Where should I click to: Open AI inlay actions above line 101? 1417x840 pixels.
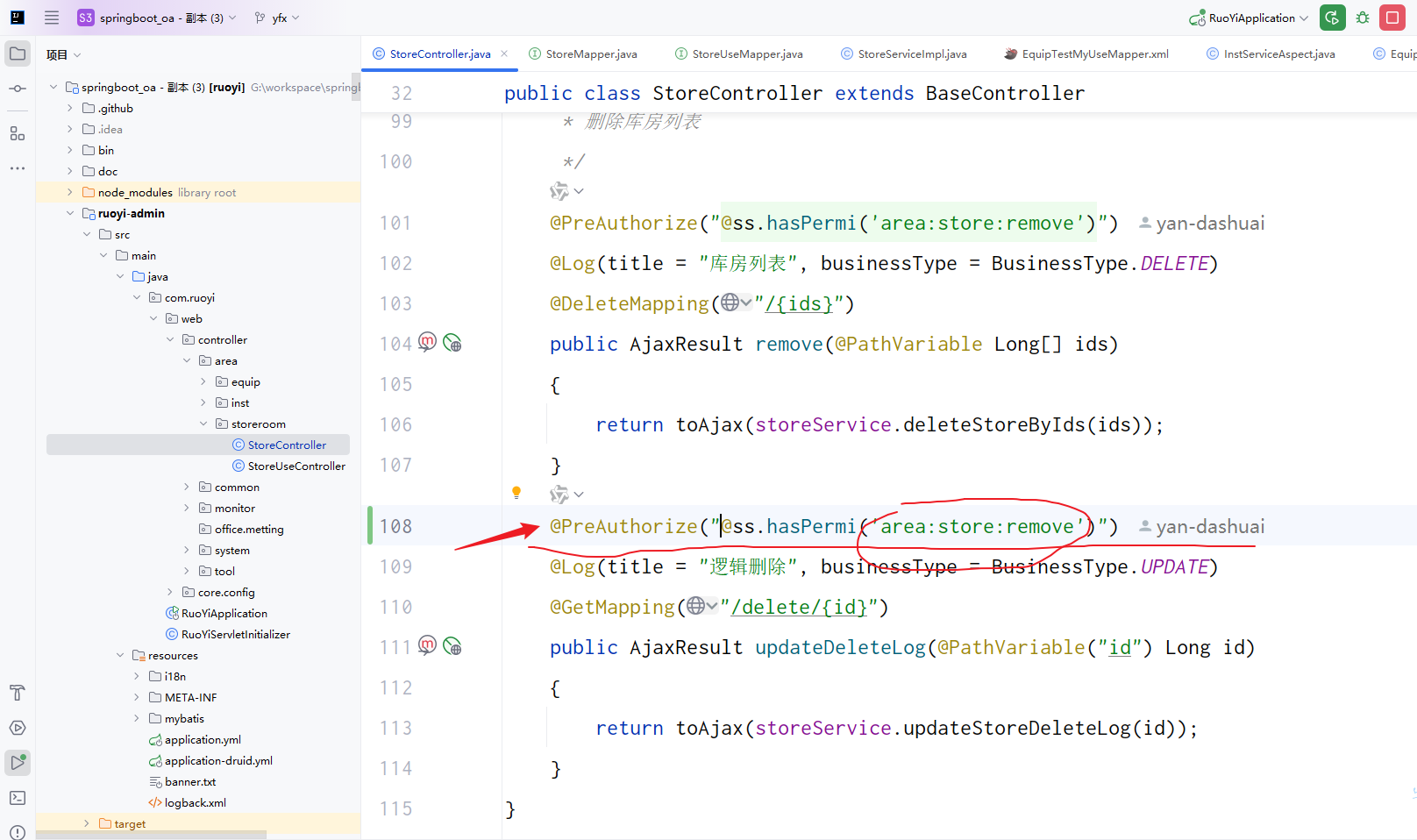pos(566,191)
